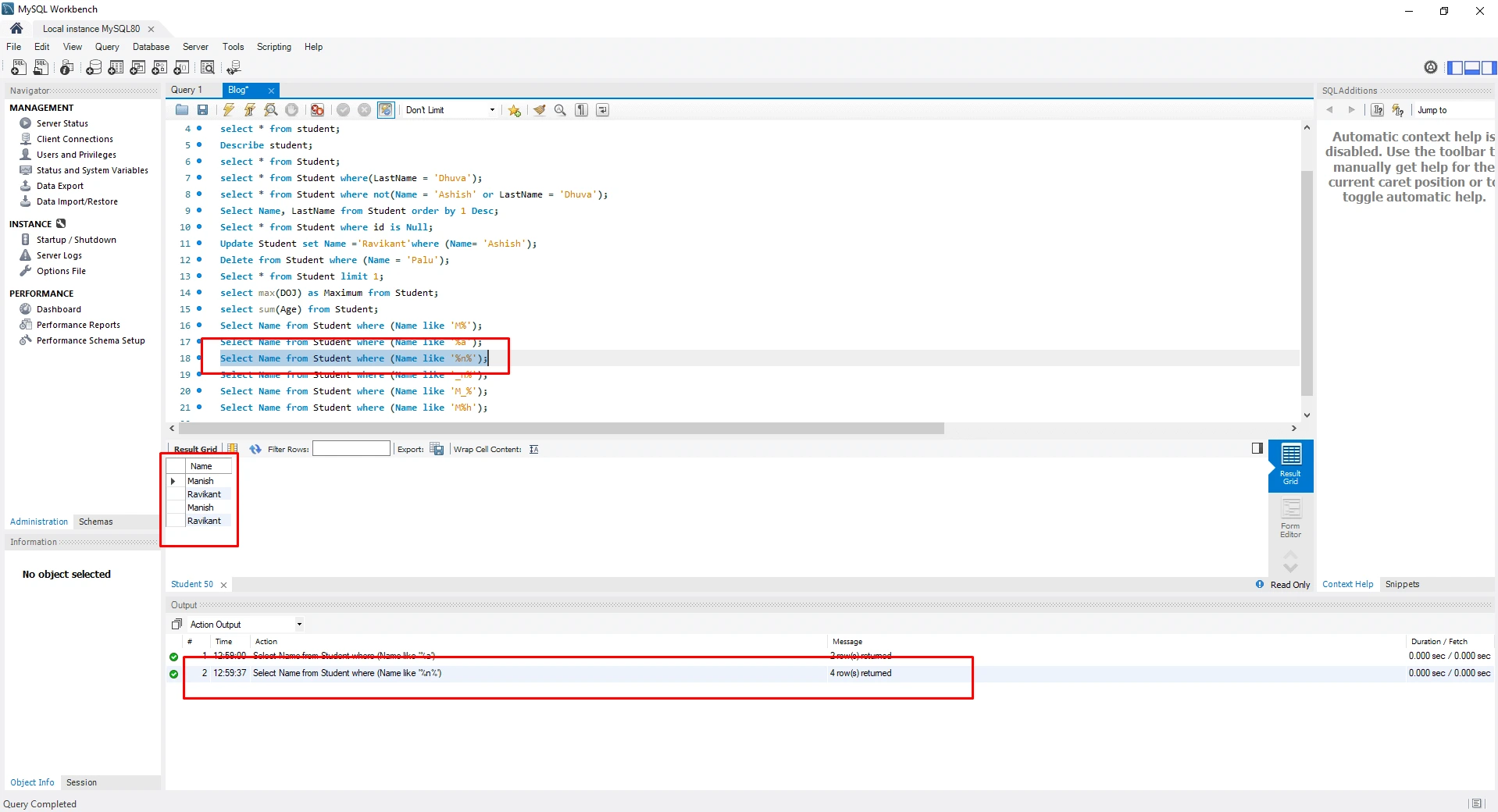
Task: Execute the SQL script with the lightning bolt
Action: (228, 110)
